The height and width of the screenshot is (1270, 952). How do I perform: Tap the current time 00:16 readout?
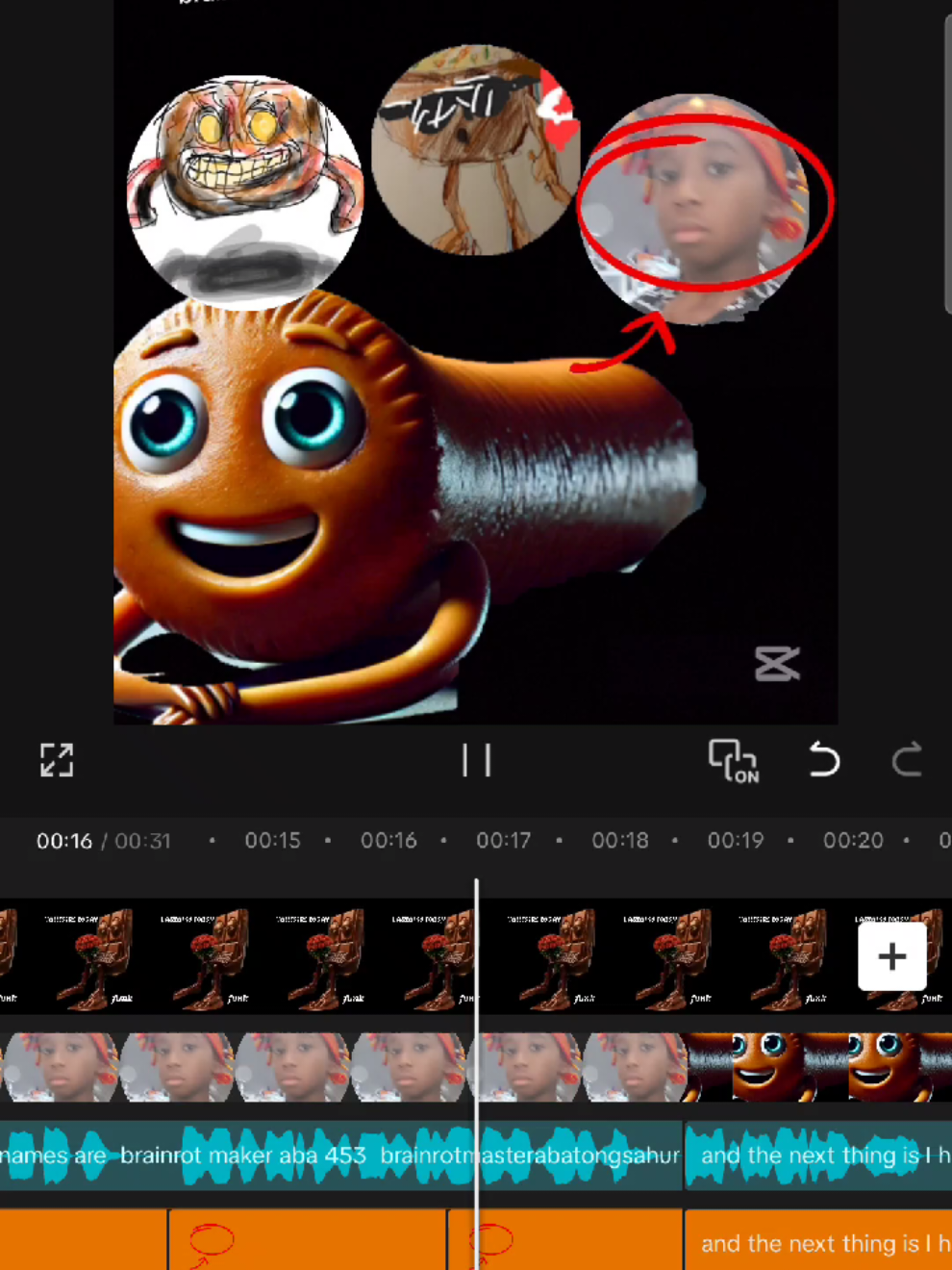[x=64, y=841]
